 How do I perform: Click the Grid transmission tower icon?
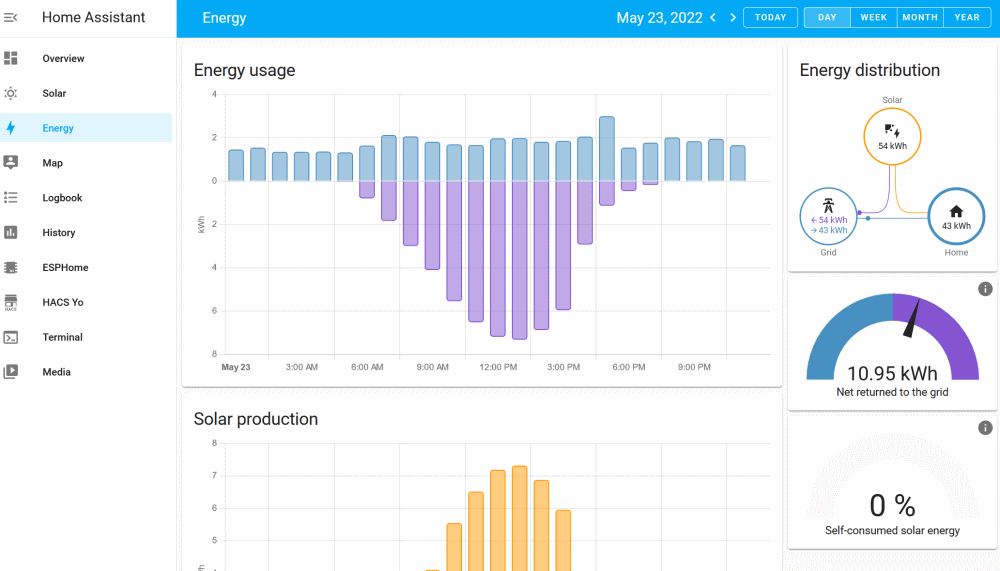[828, 205]
